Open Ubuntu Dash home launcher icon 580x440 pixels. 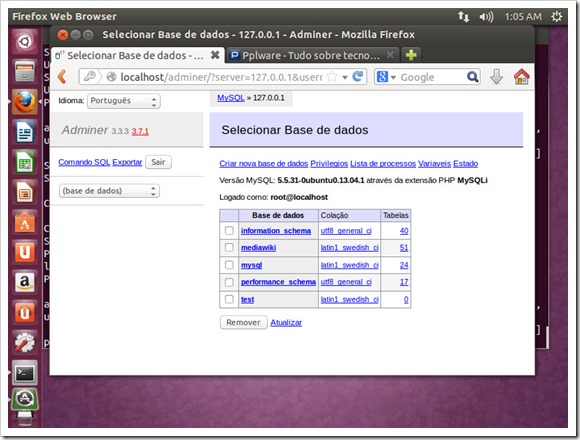(x=25, y=41)
